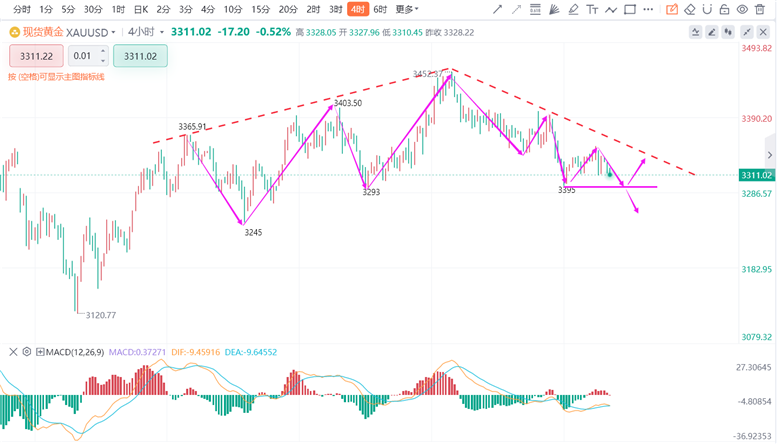Image resolution: width=777 pixels, height=444 pixels.
Task: Click the 3452.37 high price label
Action: click(428, 74)
